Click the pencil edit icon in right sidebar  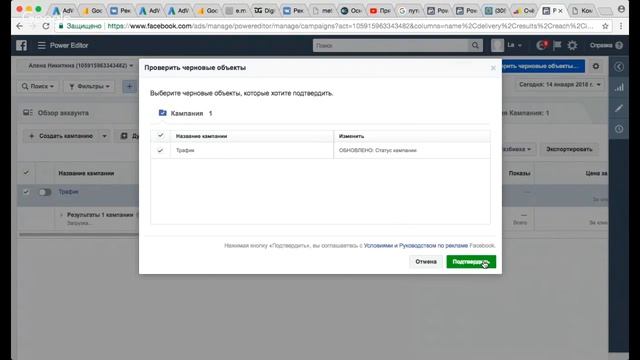click(619, 108)
